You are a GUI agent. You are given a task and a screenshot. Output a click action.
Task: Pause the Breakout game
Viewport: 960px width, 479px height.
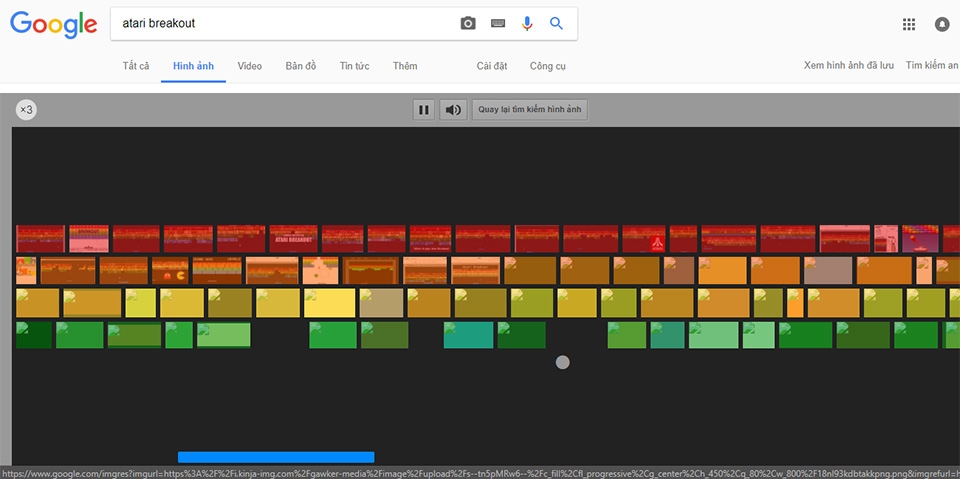(424, 110)
